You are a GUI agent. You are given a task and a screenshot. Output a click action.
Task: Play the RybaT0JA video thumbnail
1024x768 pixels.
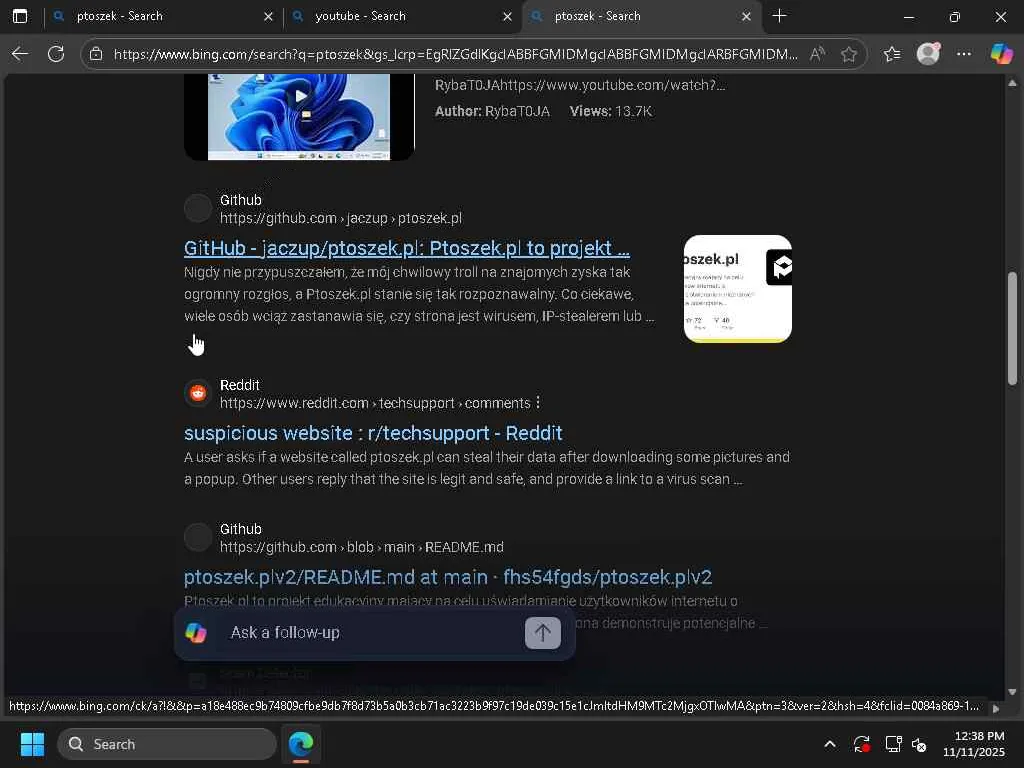(x=300, y=117)
